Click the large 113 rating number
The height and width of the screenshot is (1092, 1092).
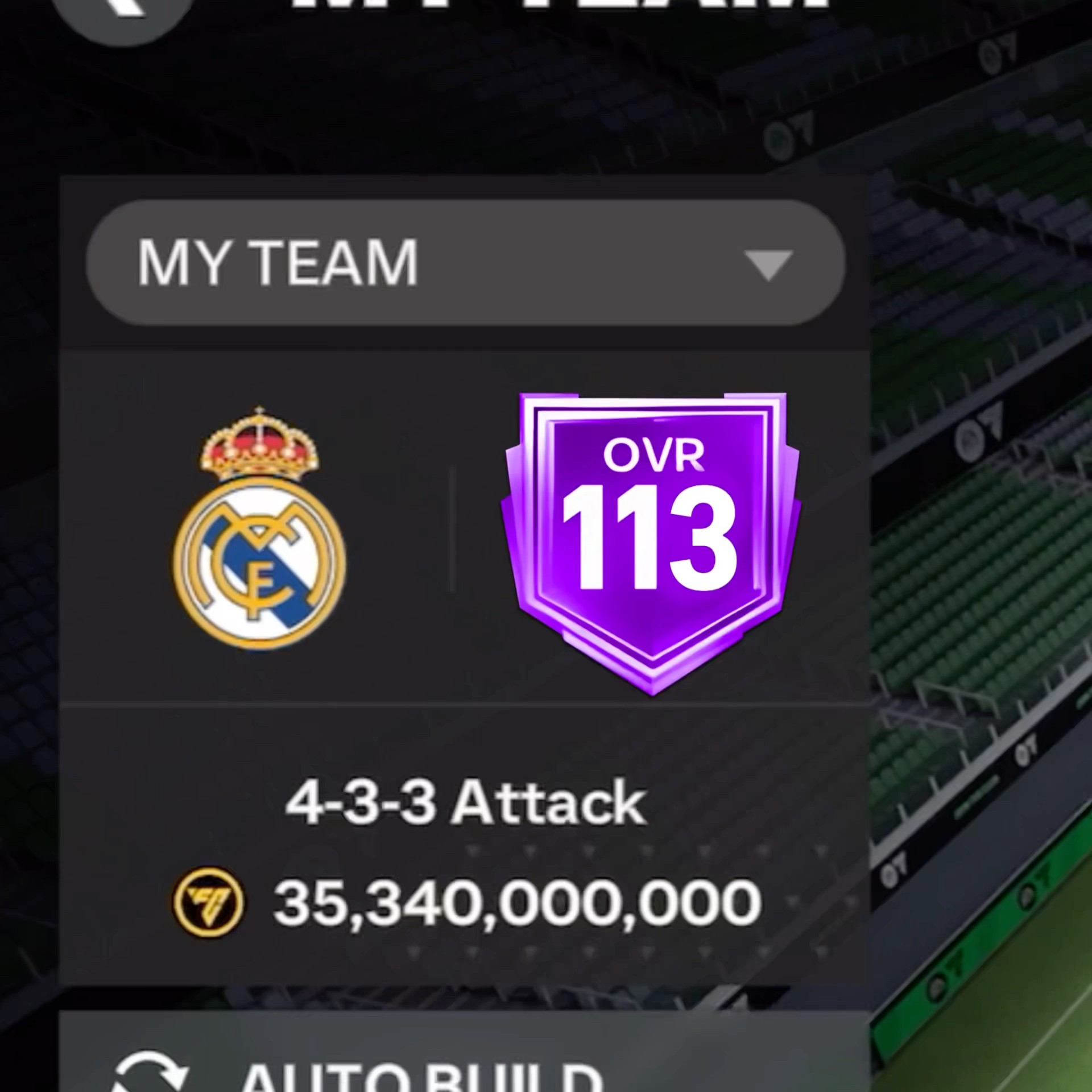coord(650,538)
